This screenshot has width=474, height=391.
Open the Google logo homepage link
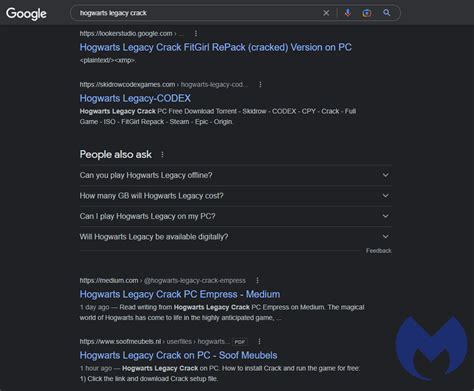pyautogui.click(x=26, y=14)
